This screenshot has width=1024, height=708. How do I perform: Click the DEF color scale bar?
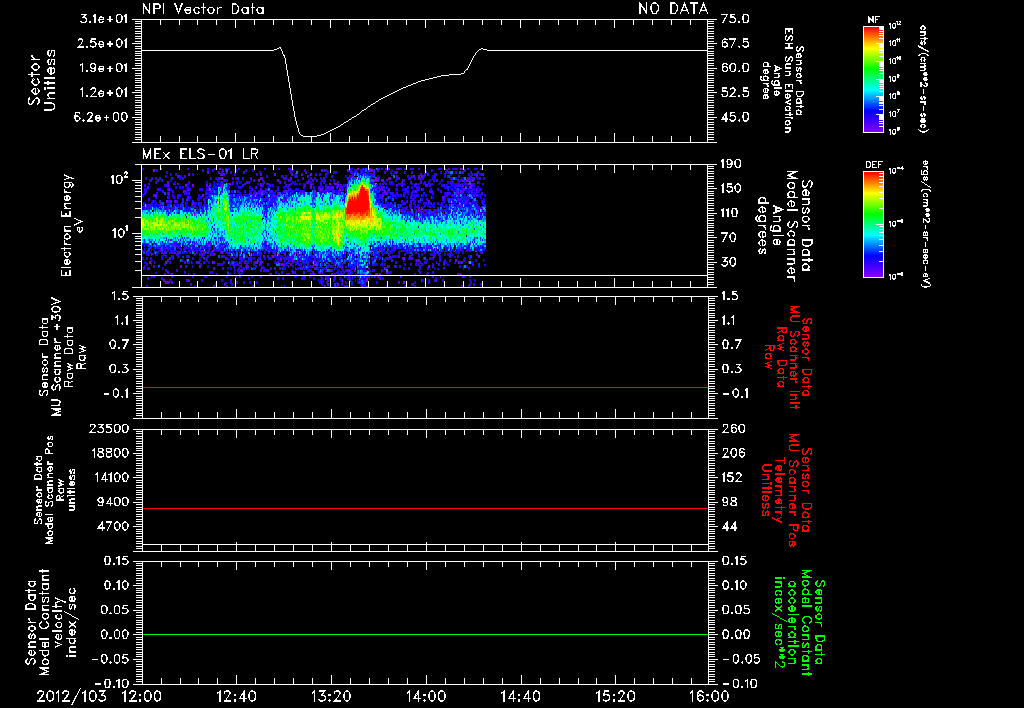click(873, 223)
